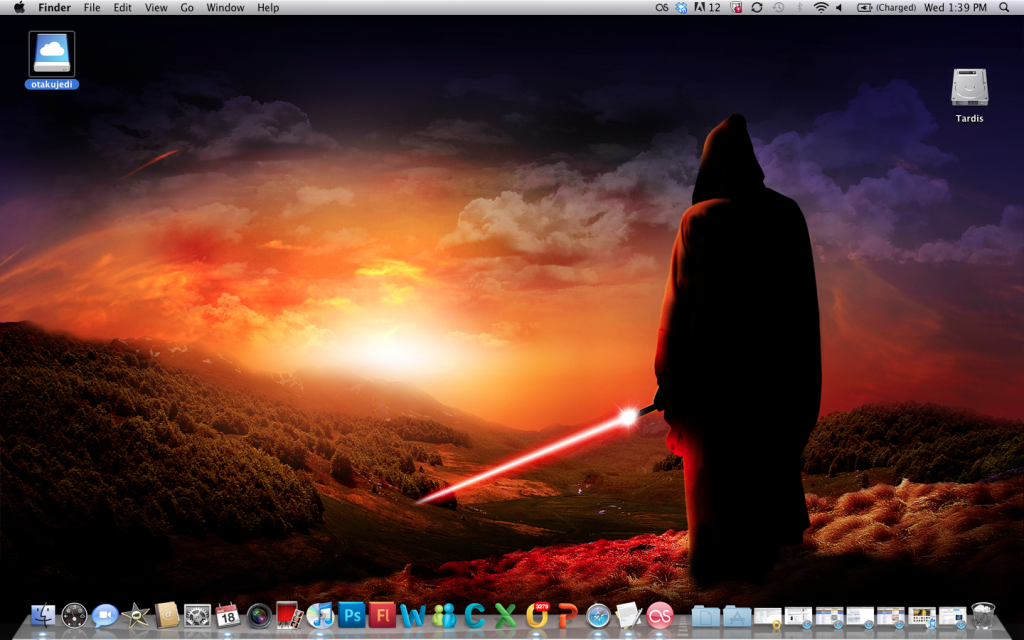
Task: Open the Help menu
Action: click(x=268, y=7)
